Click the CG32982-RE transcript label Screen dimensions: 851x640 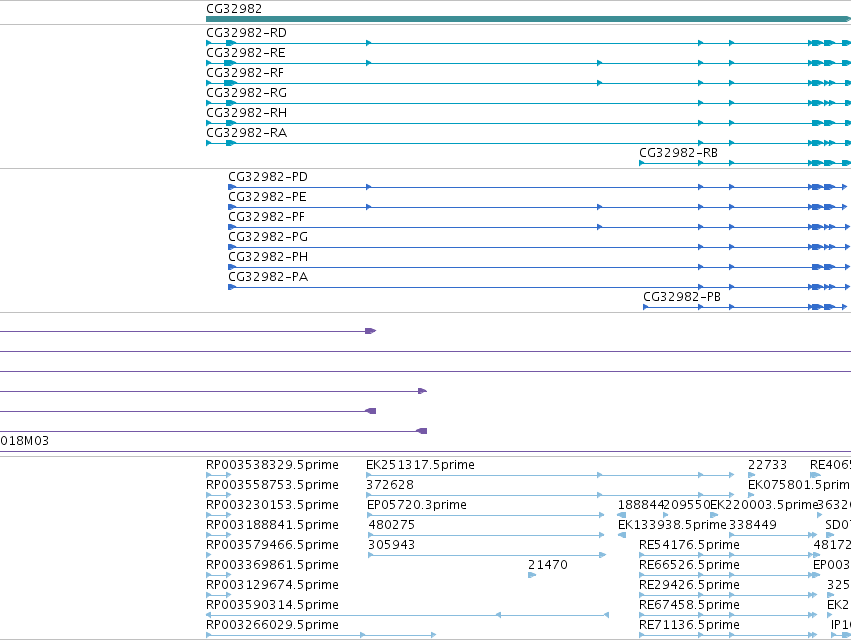pyautogui.click(x=246, y=53)
